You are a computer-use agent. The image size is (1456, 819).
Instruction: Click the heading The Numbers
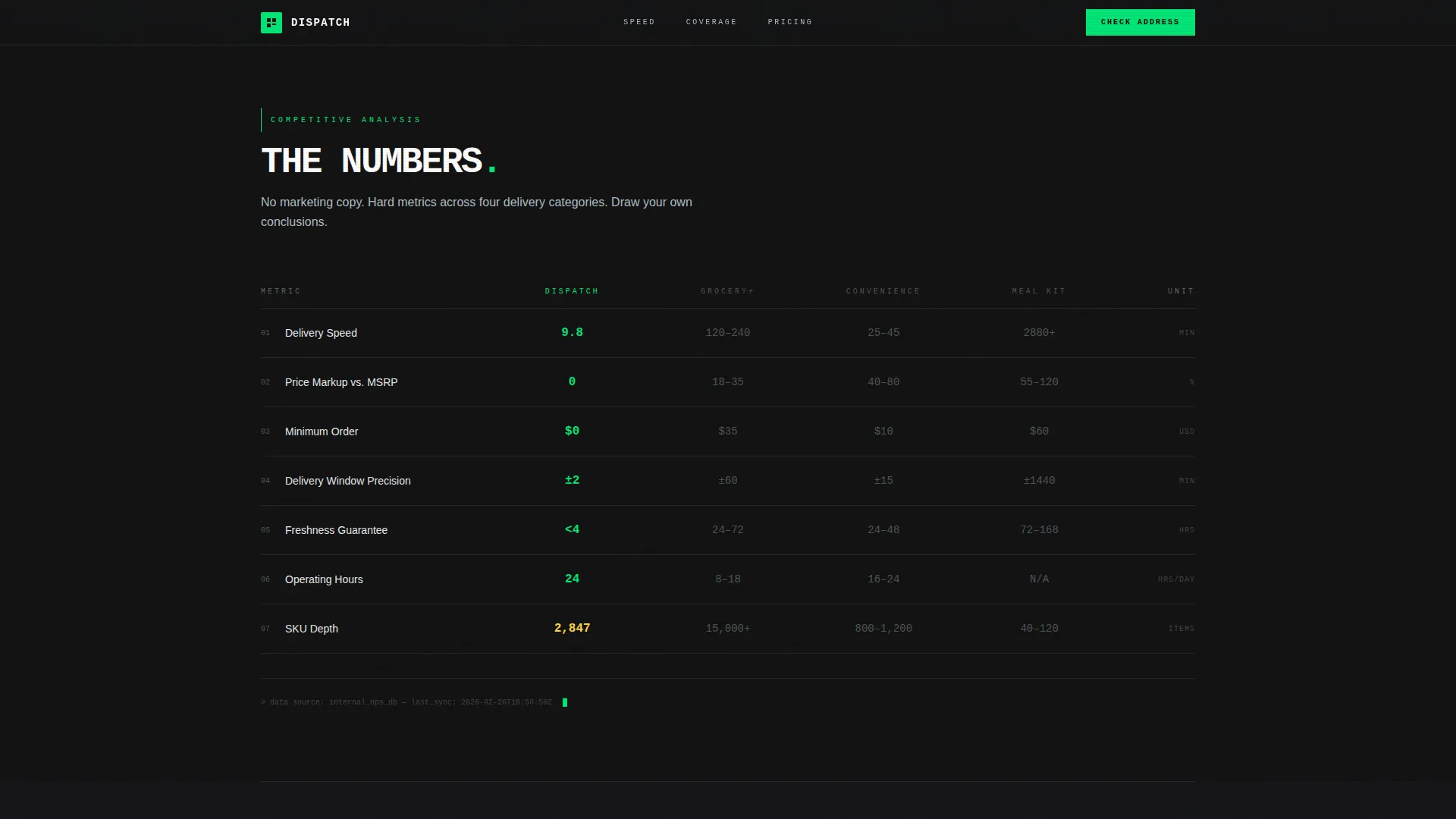[379, 161]
